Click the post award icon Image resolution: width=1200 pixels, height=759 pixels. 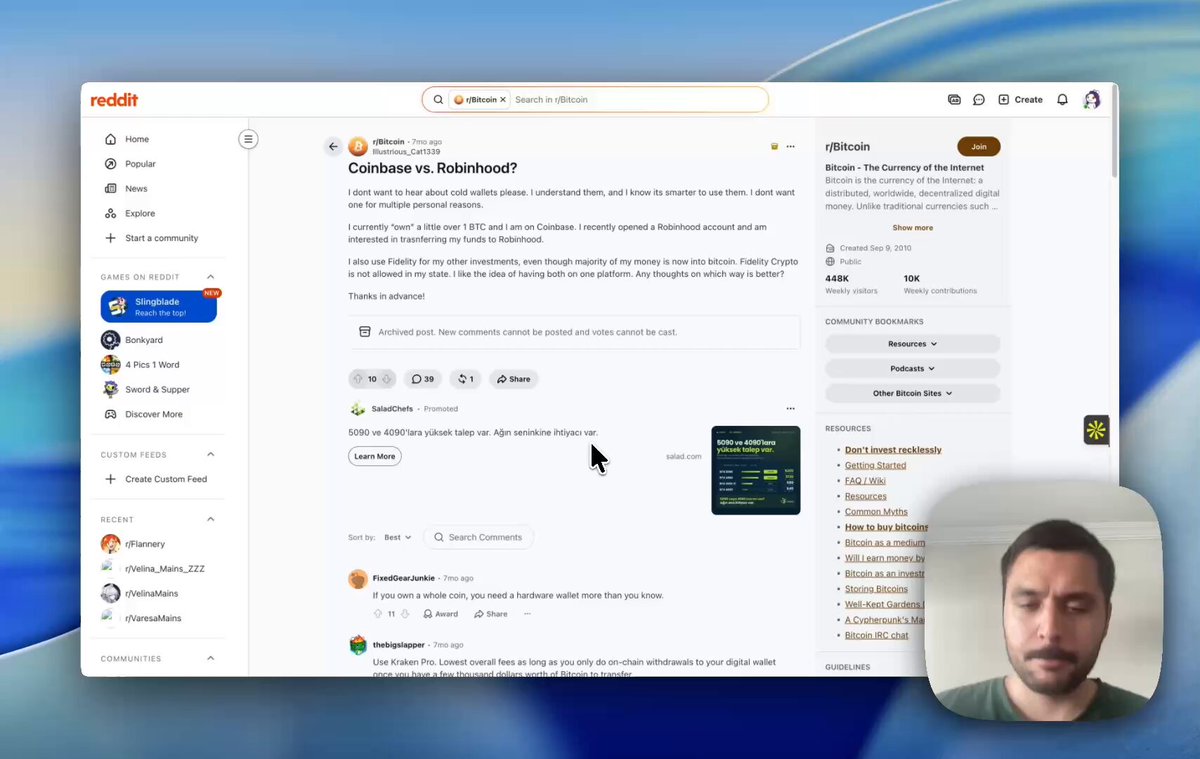point(774,147)
